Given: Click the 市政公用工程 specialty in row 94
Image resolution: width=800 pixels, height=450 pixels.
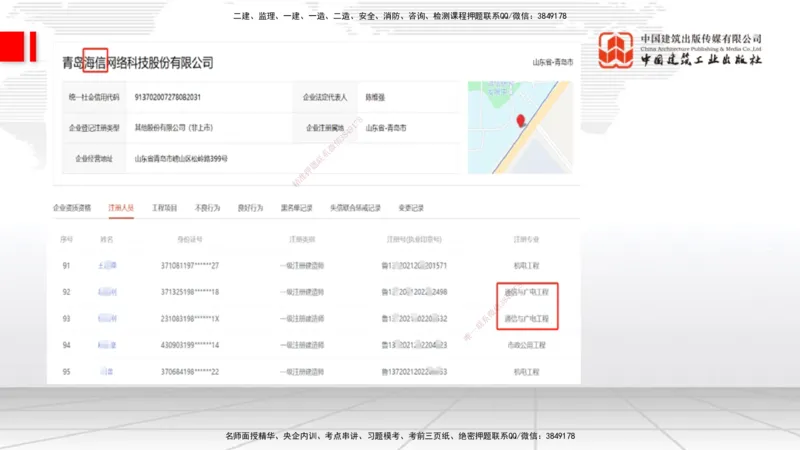Looking at the screenshot, I should pos(527,345).
